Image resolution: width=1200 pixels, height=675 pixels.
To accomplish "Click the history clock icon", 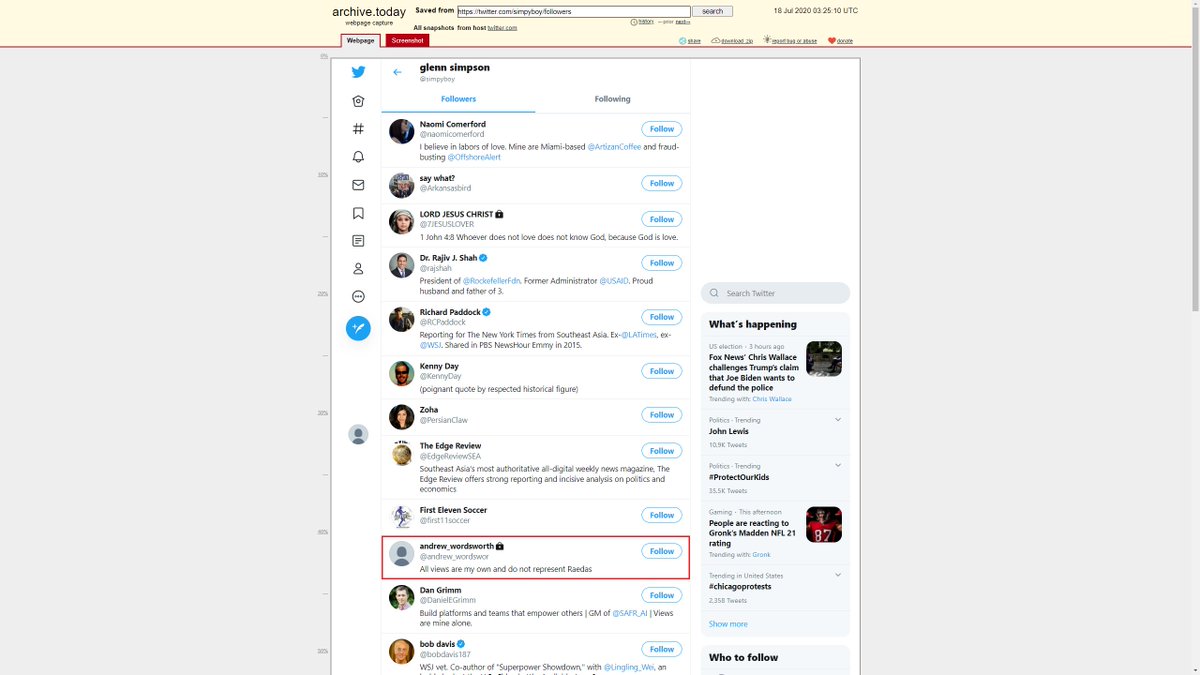I will [635, 21].
